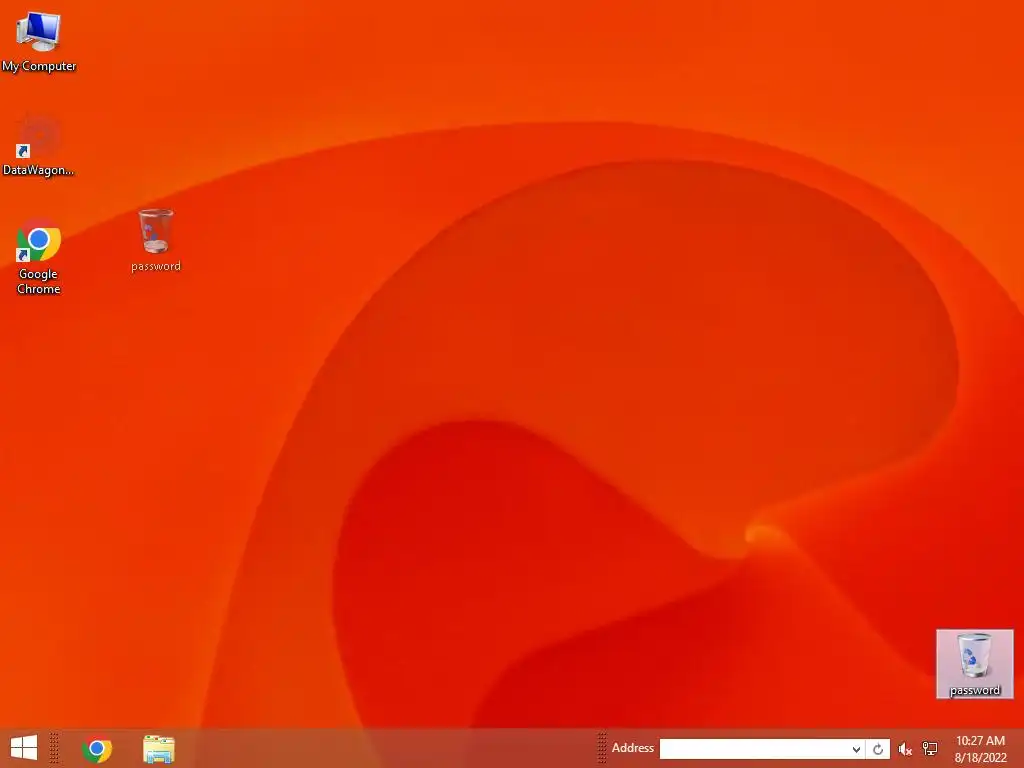The width and height of the screenshot is (1024, 768).
Task: Click the grip handle before Address toolbar
Action: tap(601, 748)
